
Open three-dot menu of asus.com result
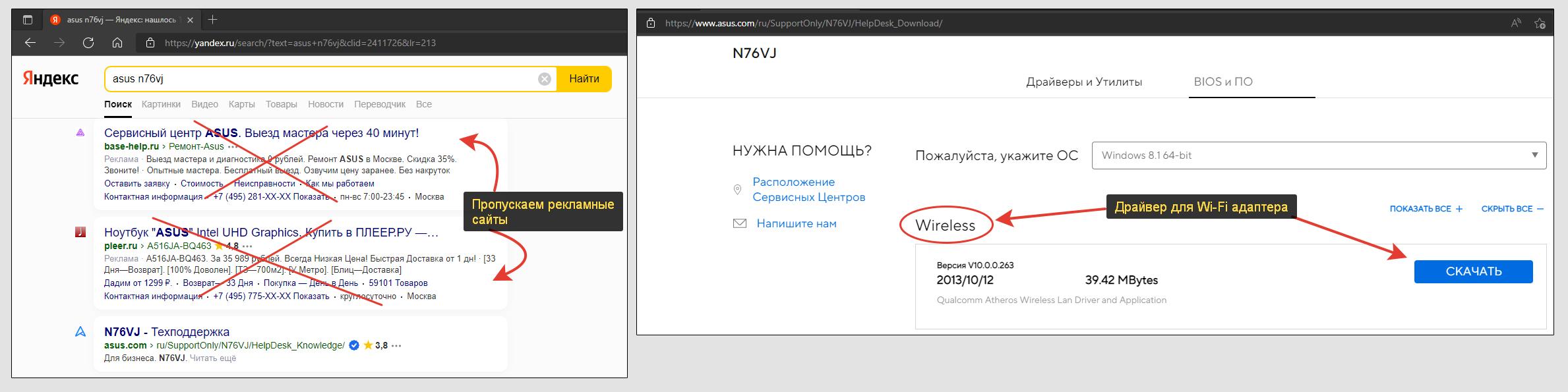396,345
